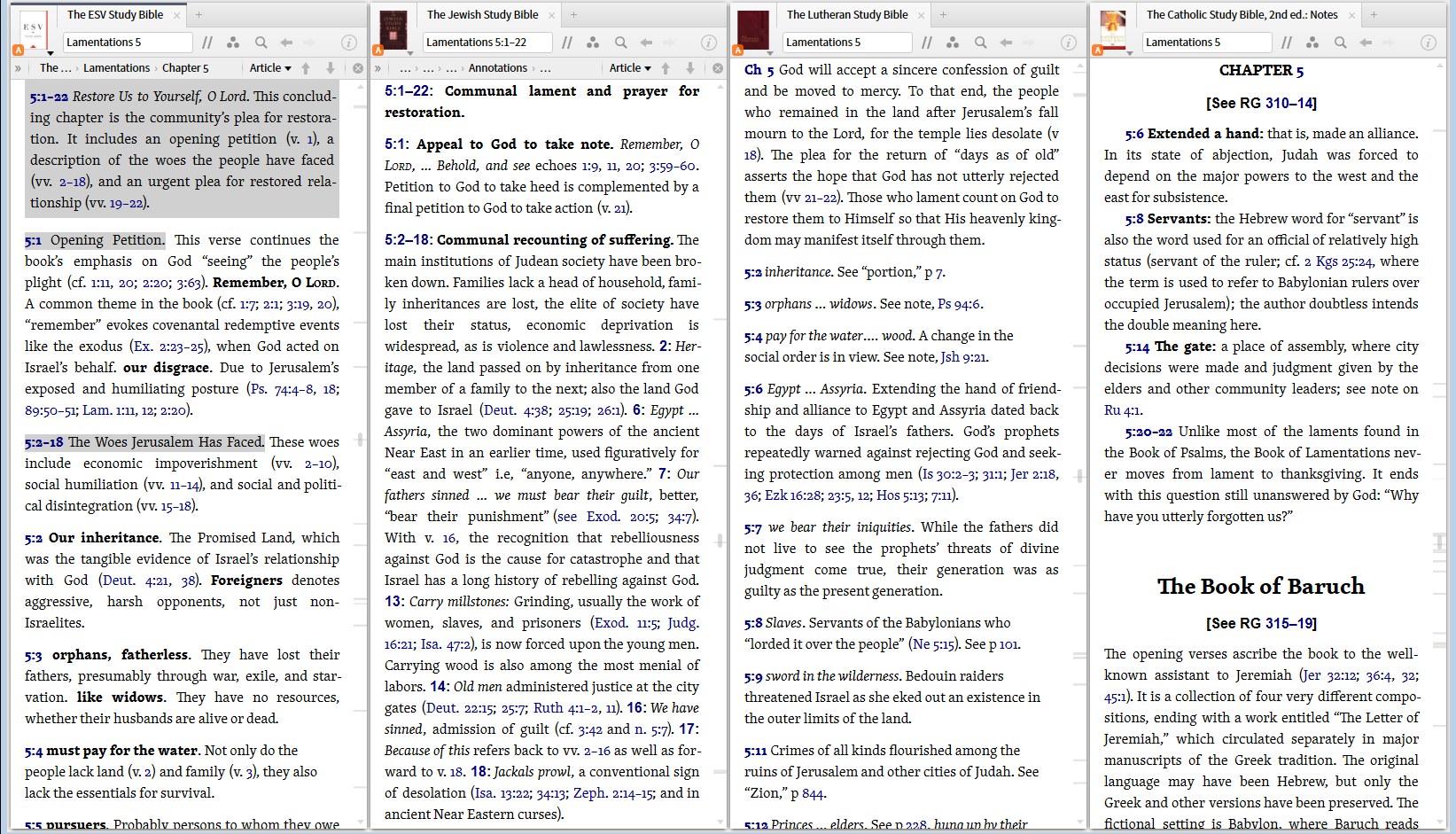Click 'The Book of Baruch' heading
Screen dimensions: 1456x834
click(1261, 587)
